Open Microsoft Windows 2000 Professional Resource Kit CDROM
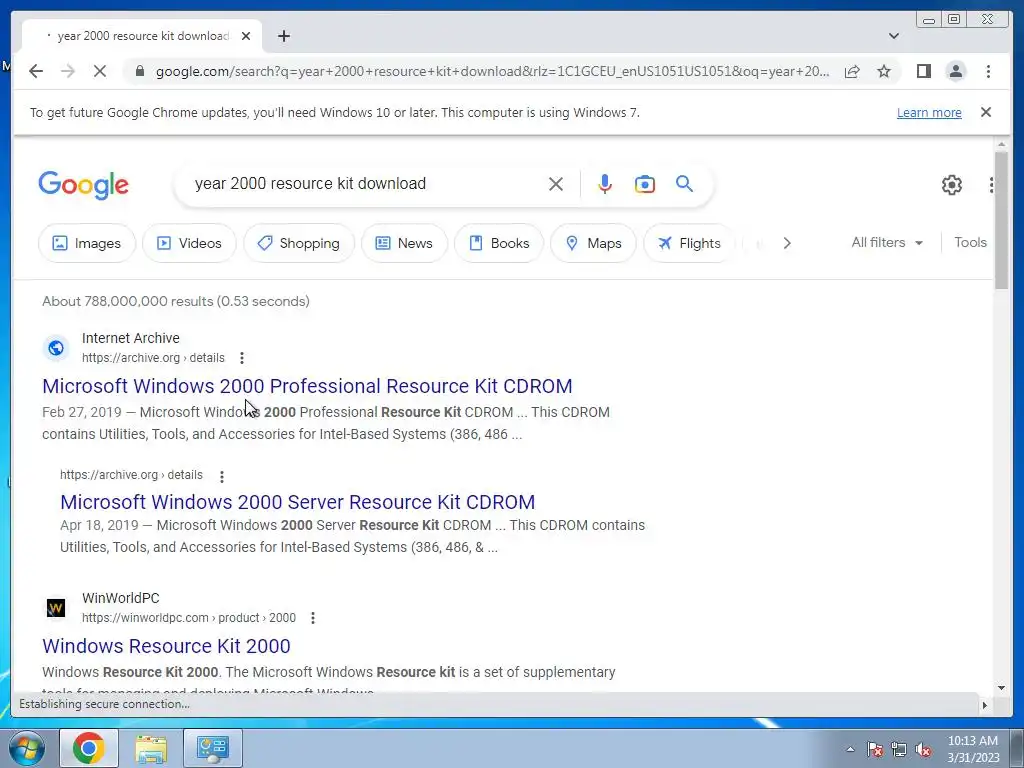Viewport: 1024px width, 768px height. [x=307, y=386]
